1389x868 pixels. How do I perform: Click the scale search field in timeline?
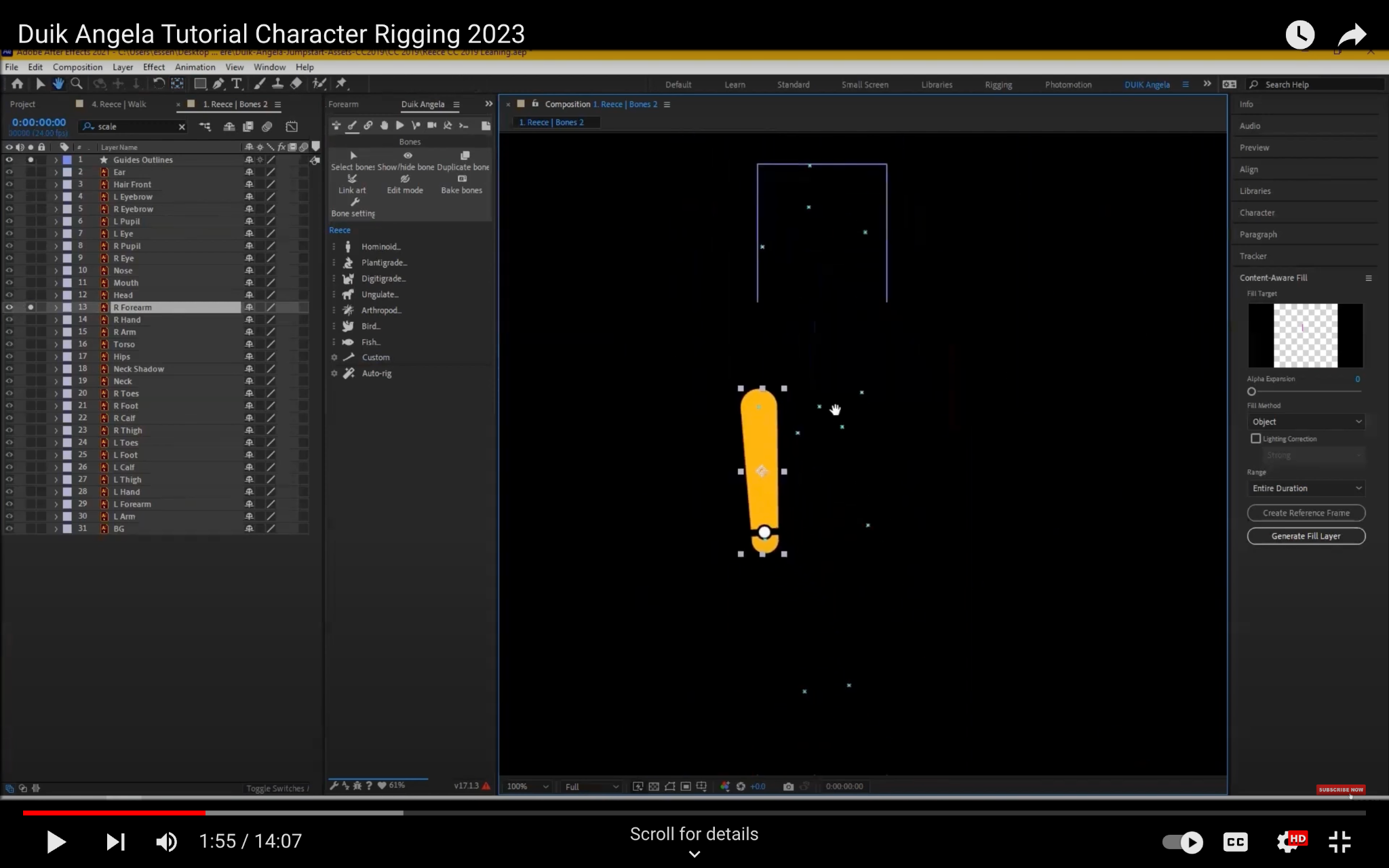136,127
